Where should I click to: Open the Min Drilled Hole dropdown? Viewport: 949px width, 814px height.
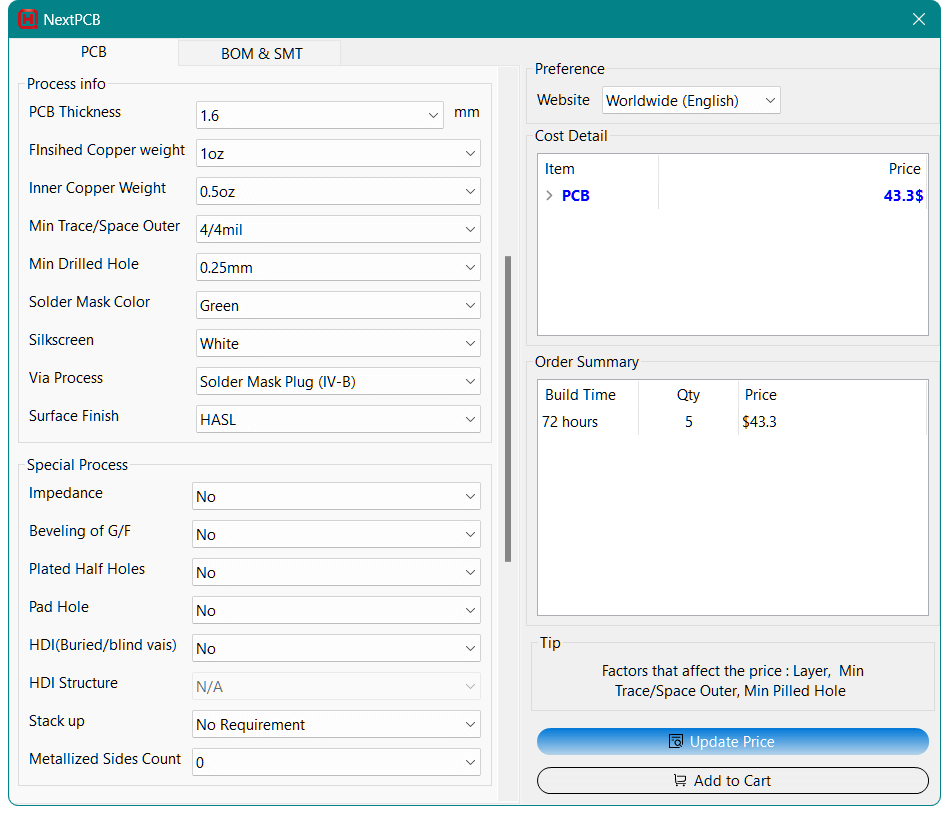(x=338, y=267)
